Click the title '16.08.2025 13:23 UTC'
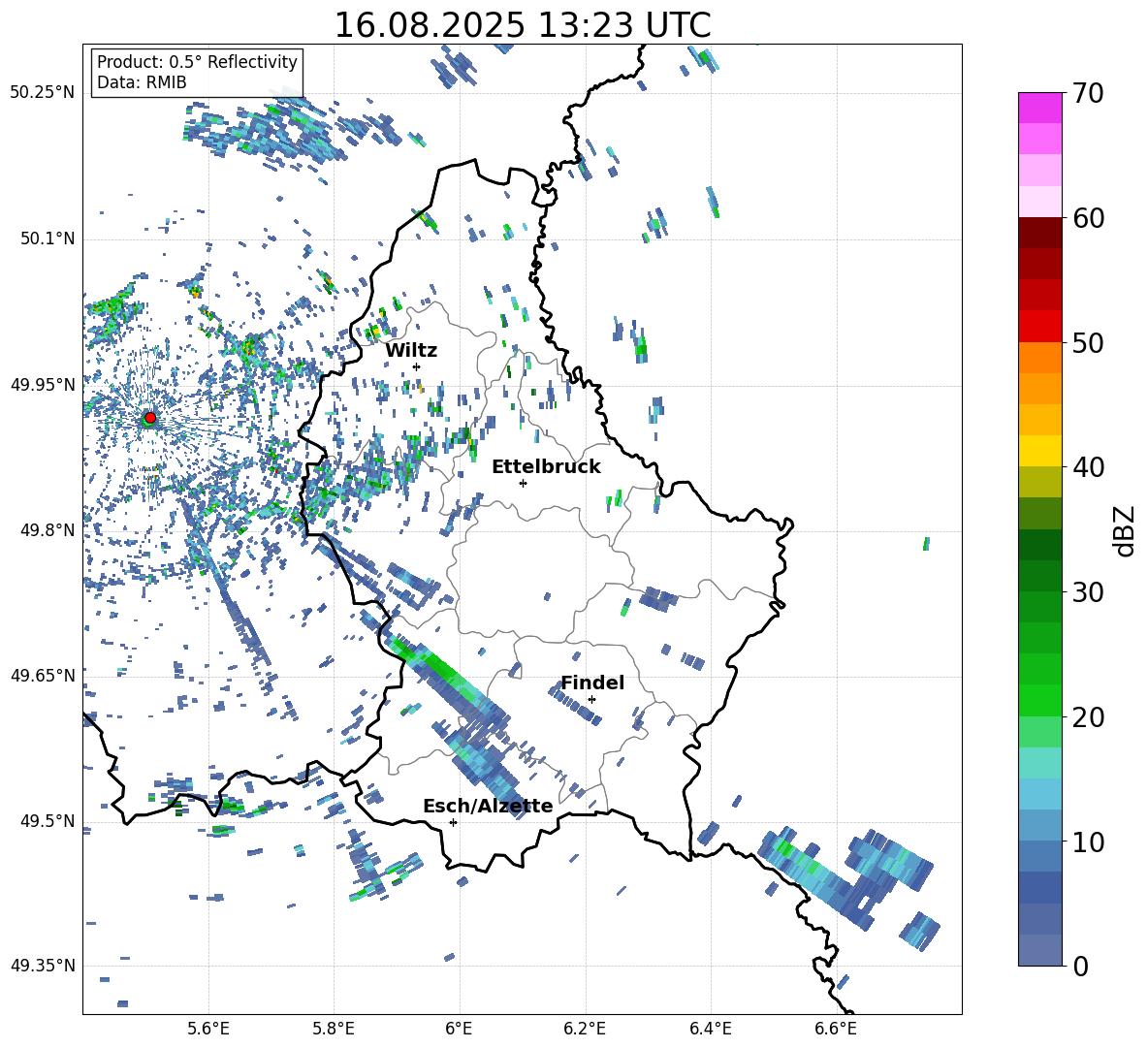The height and width of the screenshot is (1048, 1148). tap(523, 25)
